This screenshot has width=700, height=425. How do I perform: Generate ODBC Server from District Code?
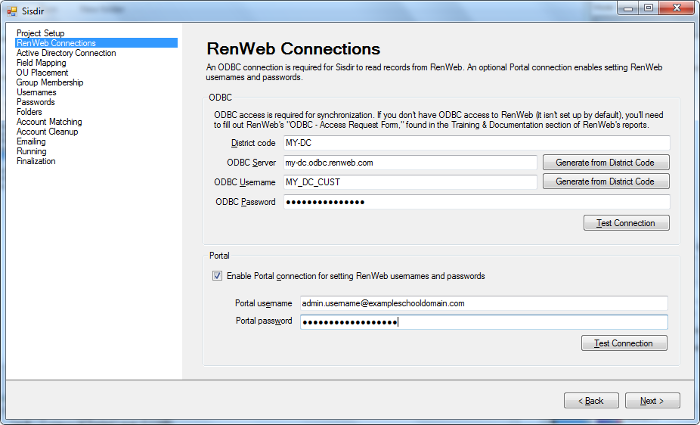pos(606,162)
